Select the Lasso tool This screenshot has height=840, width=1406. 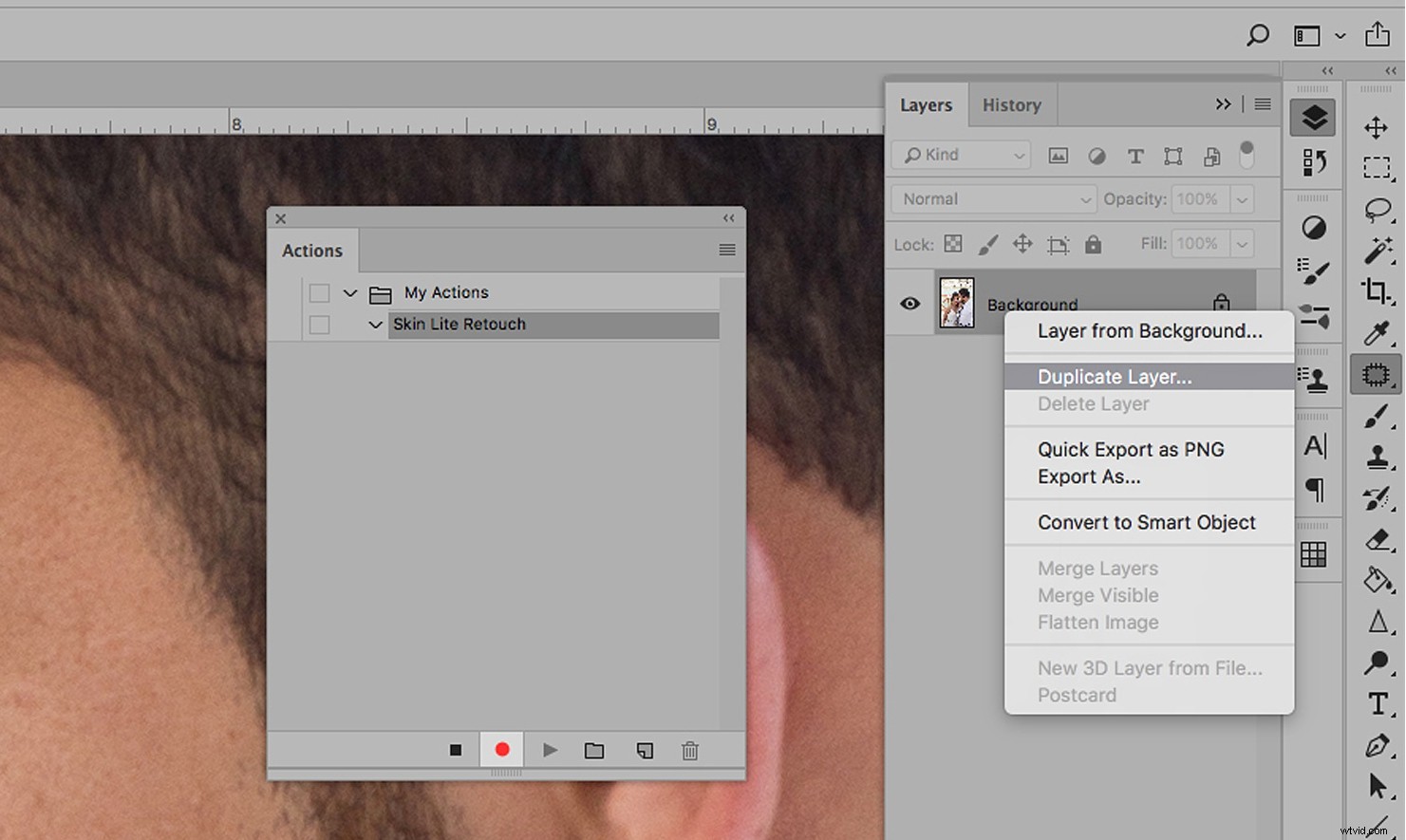pyautogui.click(x=1377, y=209)
